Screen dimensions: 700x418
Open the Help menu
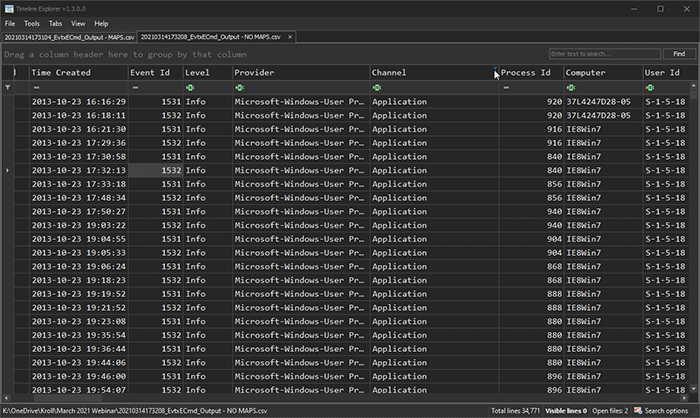pos(101,24)
